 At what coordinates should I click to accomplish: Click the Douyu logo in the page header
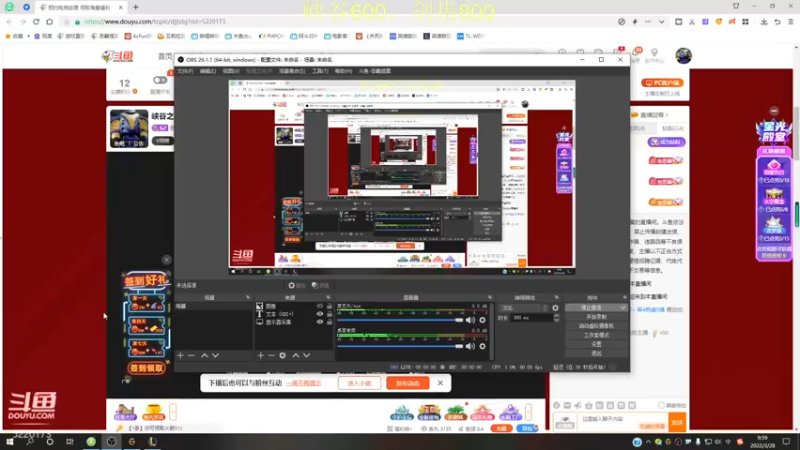tap(118, 56)
